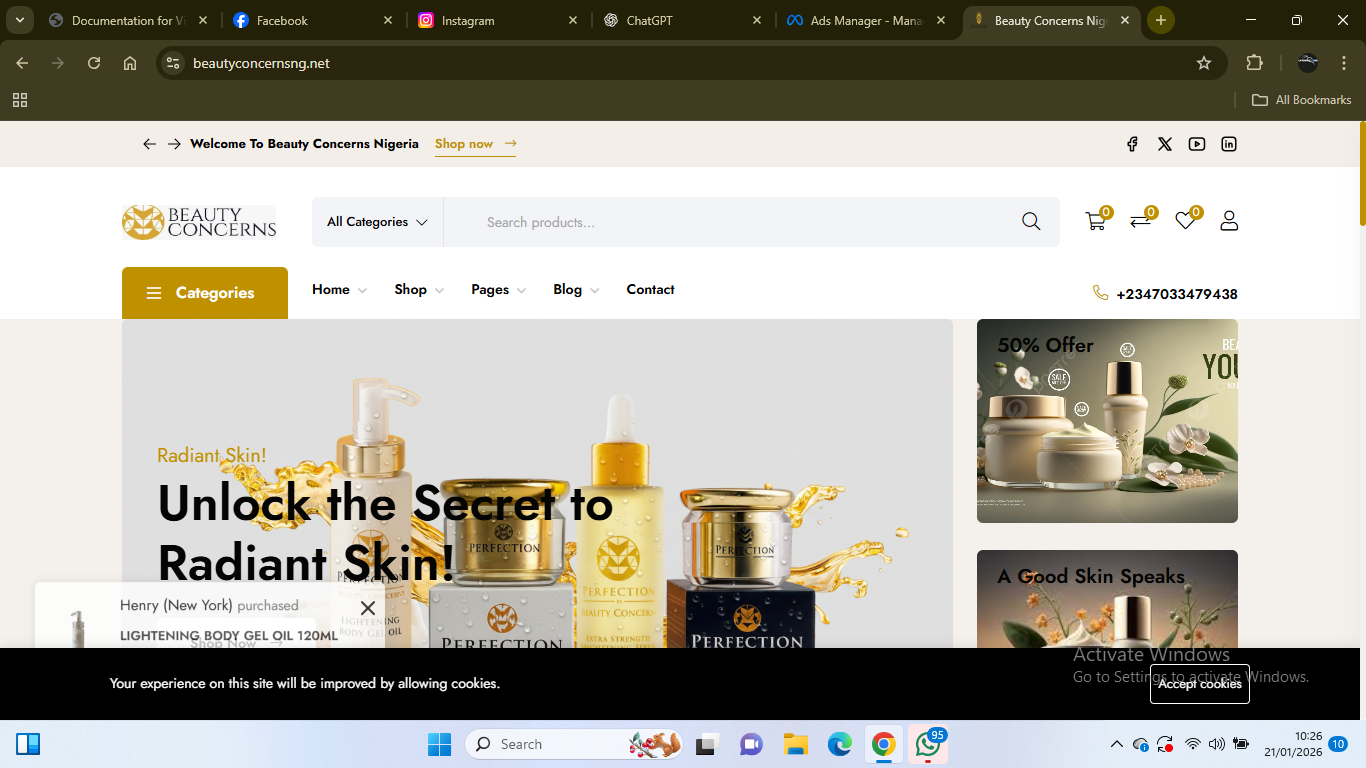Show next announcement with right arrow

[x=174, y=144]
